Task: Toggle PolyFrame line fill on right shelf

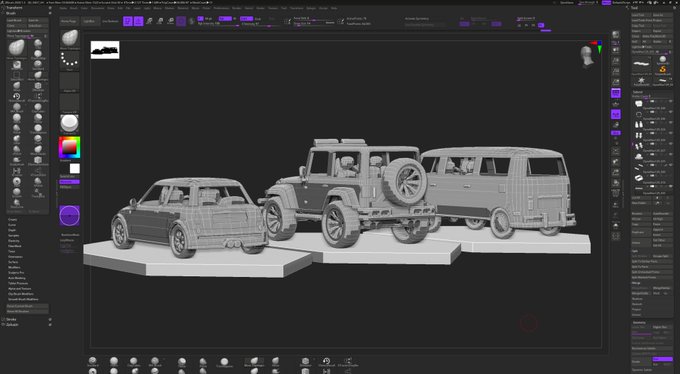Action: click(616, 194)
